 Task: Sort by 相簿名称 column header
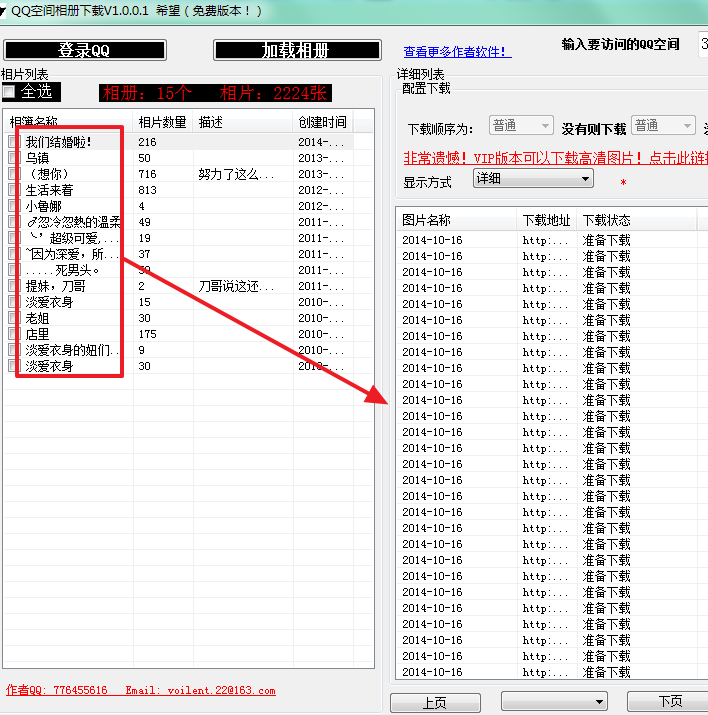pos(68,122)
